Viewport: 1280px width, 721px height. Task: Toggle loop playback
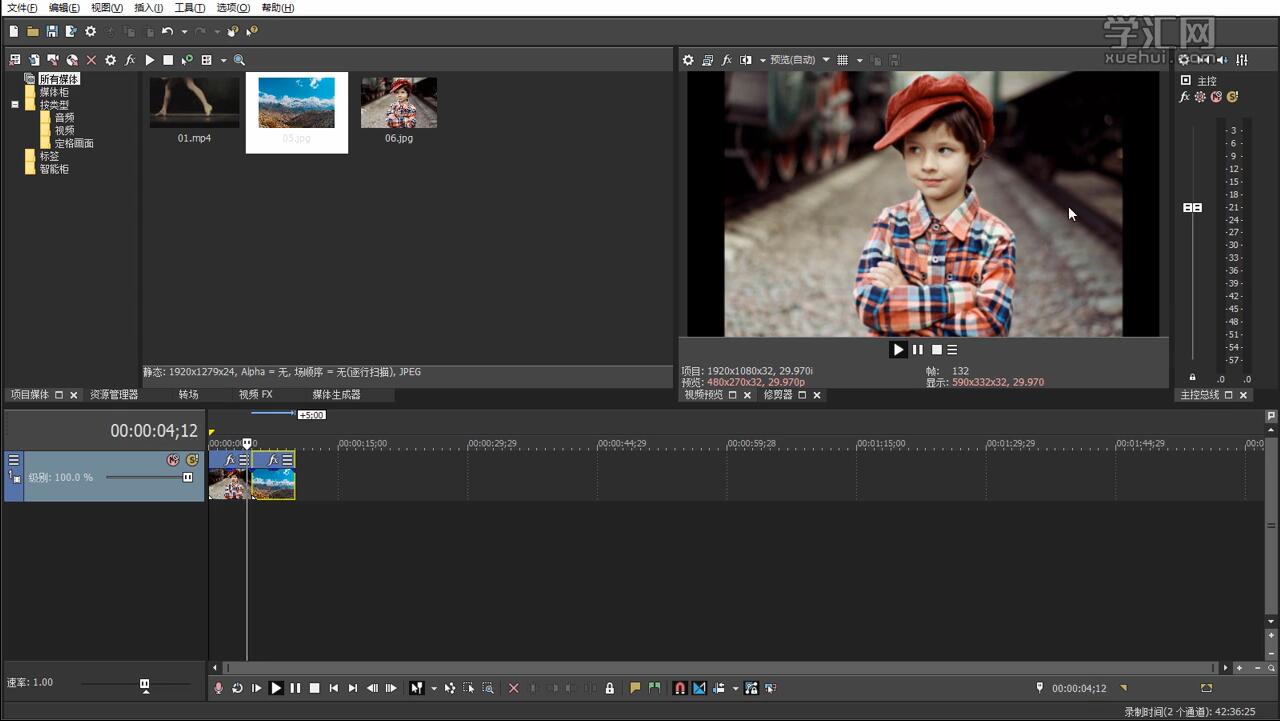pos(238,688)
